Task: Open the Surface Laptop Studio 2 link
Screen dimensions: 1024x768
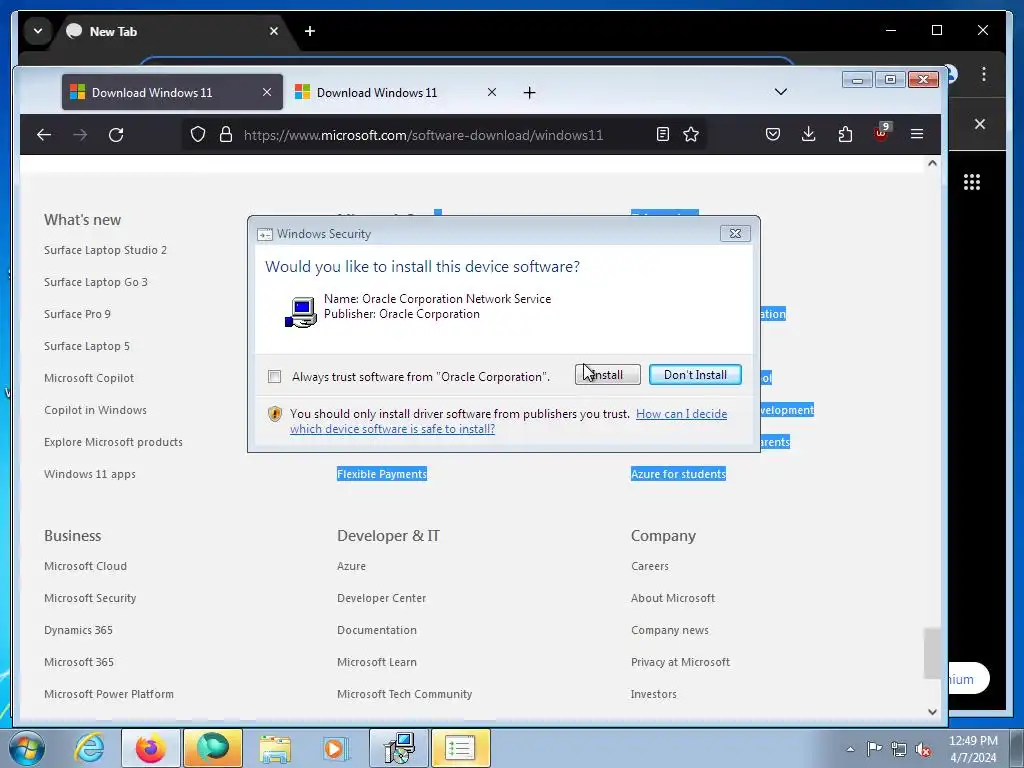Action: [105, 250]
